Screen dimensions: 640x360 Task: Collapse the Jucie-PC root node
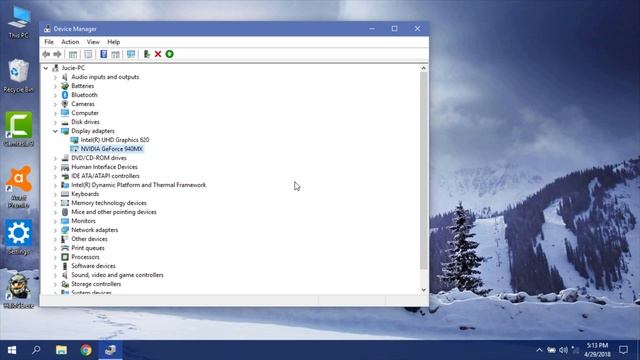[x=46, y=68]
